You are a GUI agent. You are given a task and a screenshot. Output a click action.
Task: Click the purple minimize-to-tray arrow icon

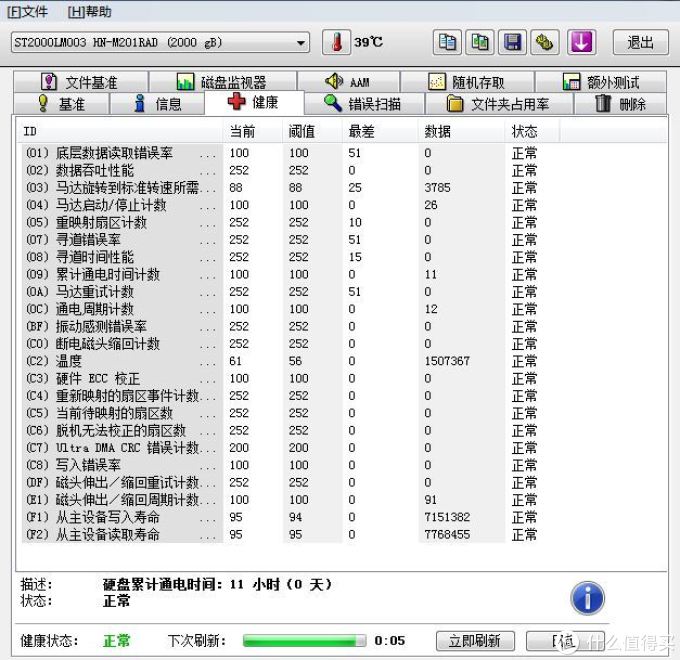[581, 42]
